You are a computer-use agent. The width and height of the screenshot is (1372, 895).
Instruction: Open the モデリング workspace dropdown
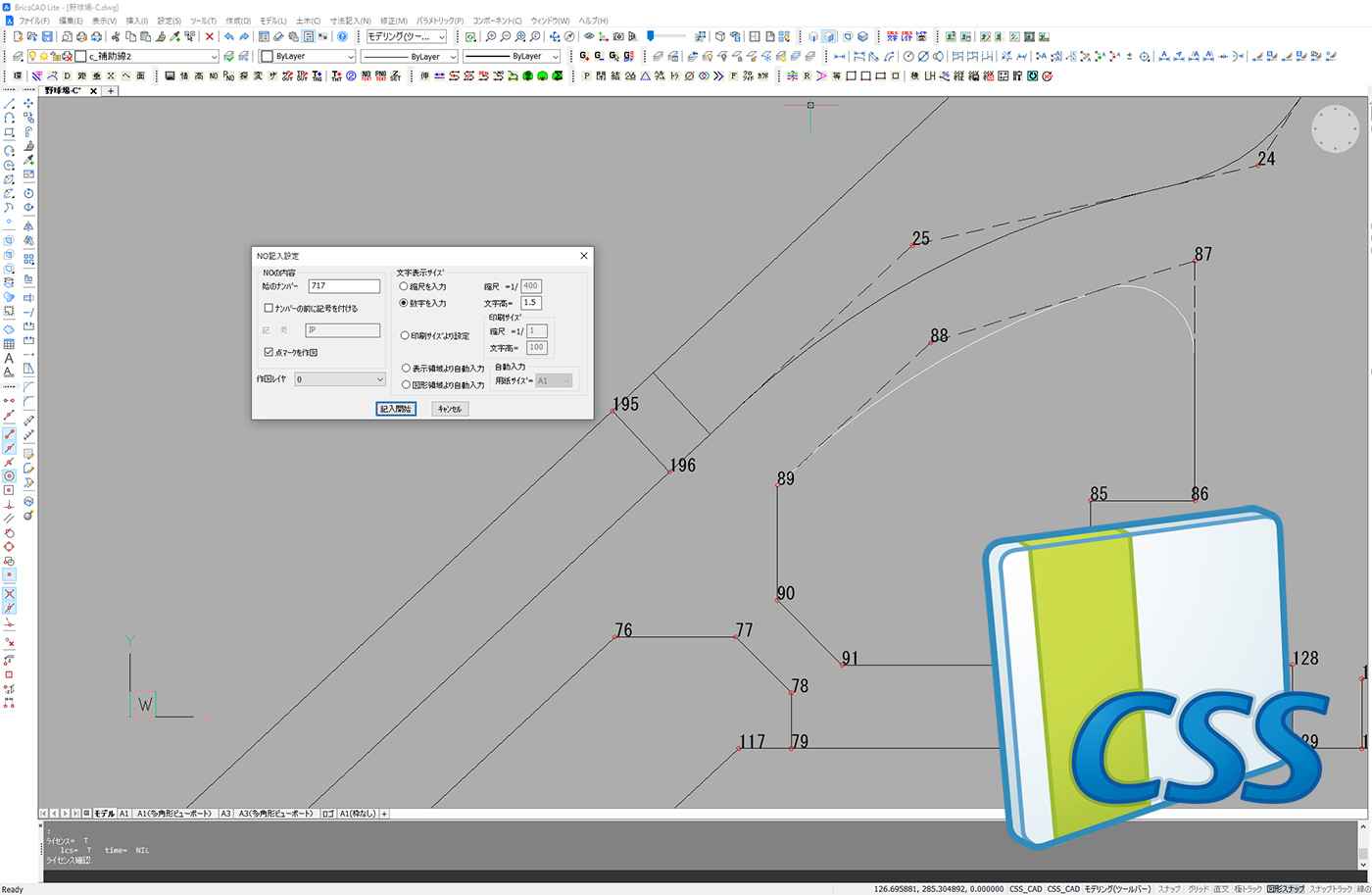407,36
